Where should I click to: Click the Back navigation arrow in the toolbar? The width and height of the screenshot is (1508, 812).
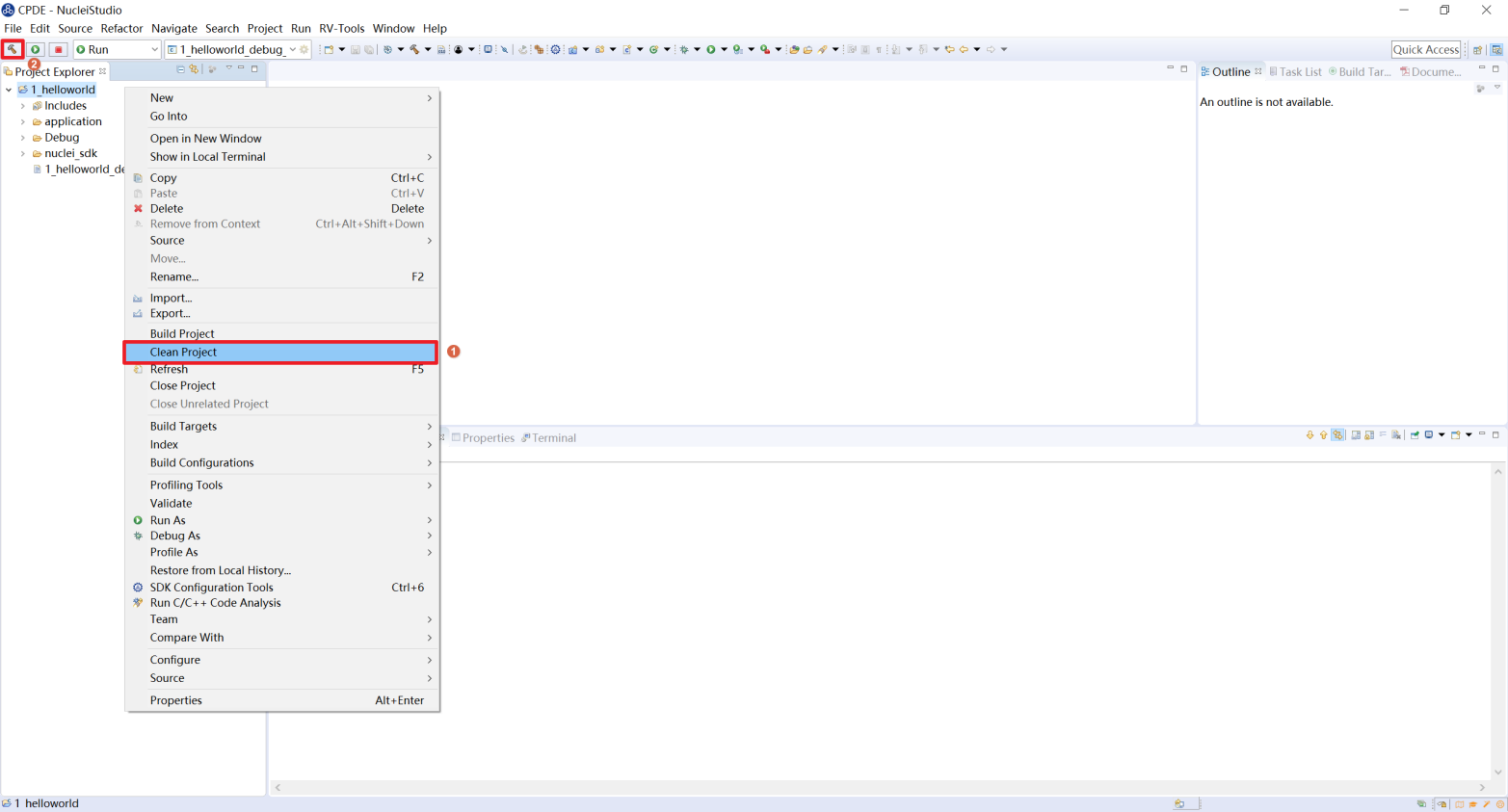pyautogui.click(x=964, y=49)
